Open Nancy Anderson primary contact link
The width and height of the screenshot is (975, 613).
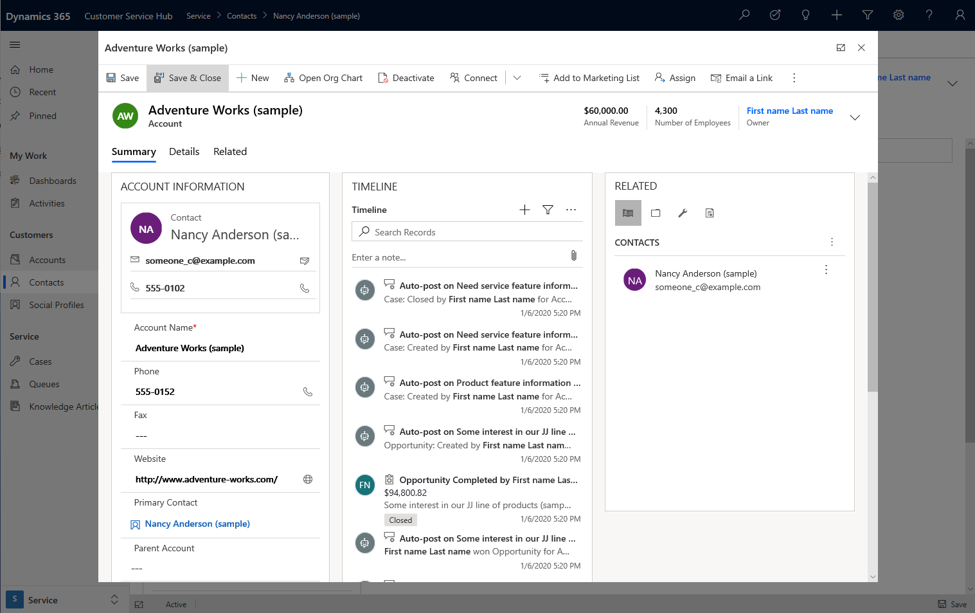[x=197, y=524]
